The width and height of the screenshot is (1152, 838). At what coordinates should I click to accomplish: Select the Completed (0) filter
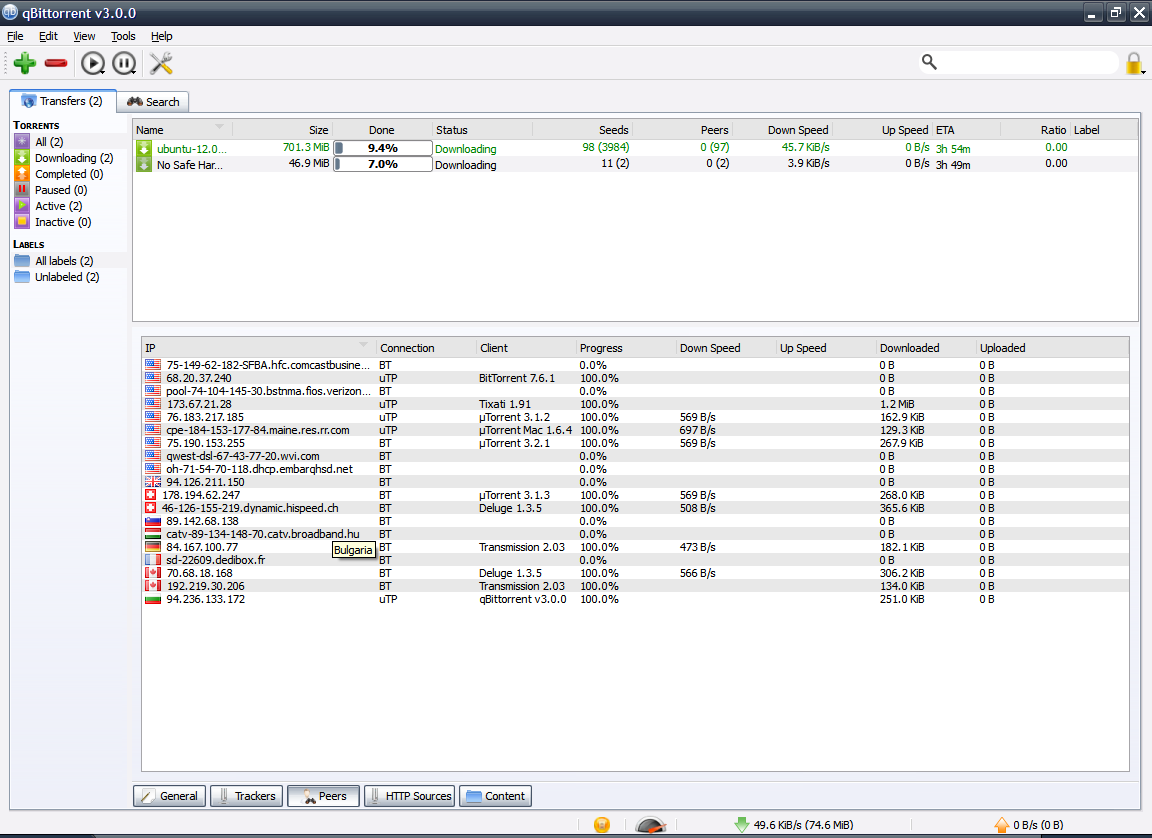(x=69, y=174)
